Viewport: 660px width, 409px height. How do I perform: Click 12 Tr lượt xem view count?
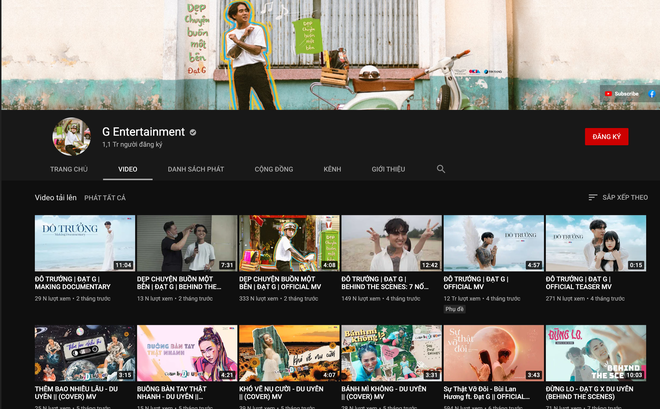462,298
